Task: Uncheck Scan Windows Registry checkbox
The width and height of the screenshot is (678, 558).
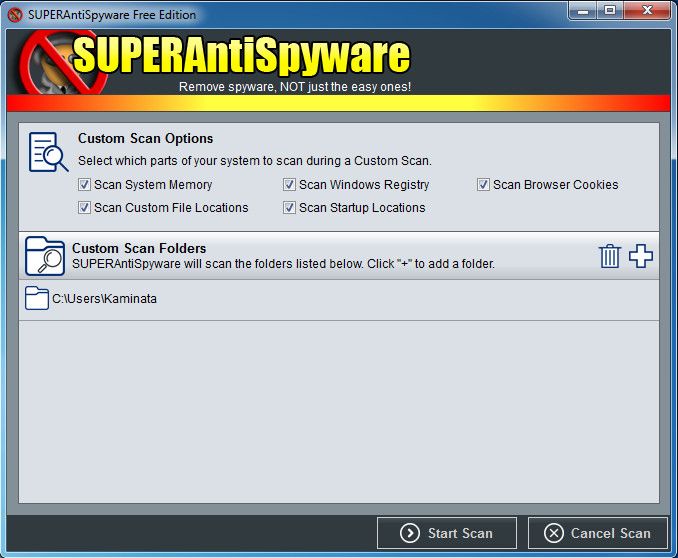Action: click(289, 185)
